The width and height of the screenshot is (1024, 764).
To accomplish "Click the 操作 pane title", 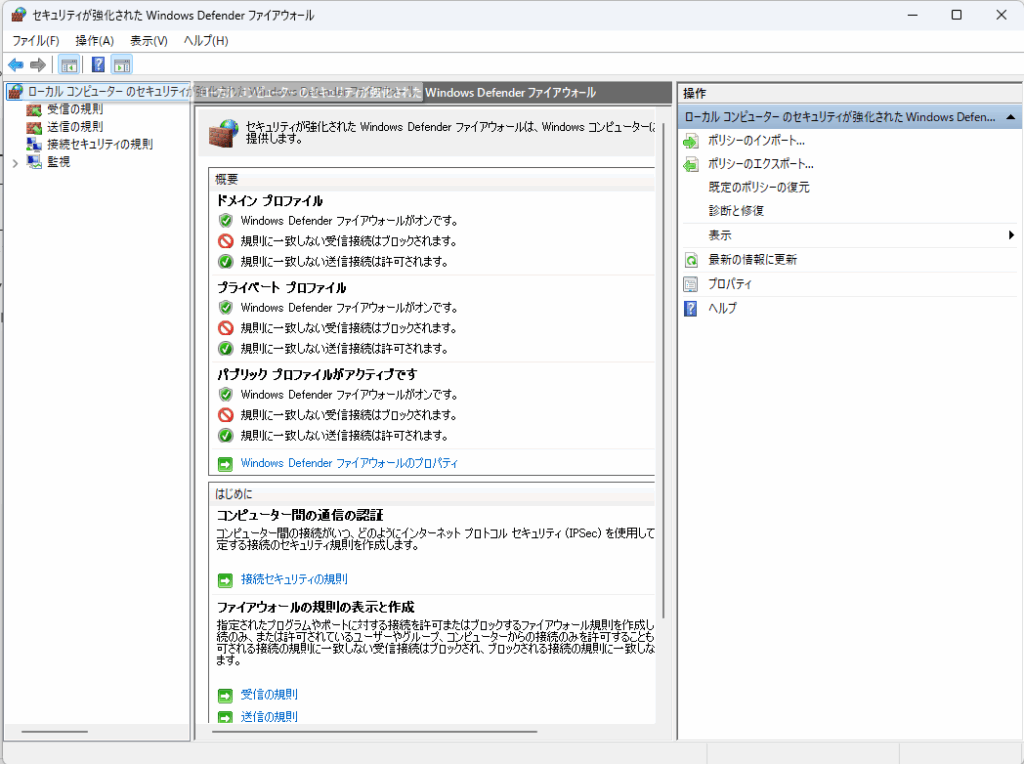I will 695,93.
